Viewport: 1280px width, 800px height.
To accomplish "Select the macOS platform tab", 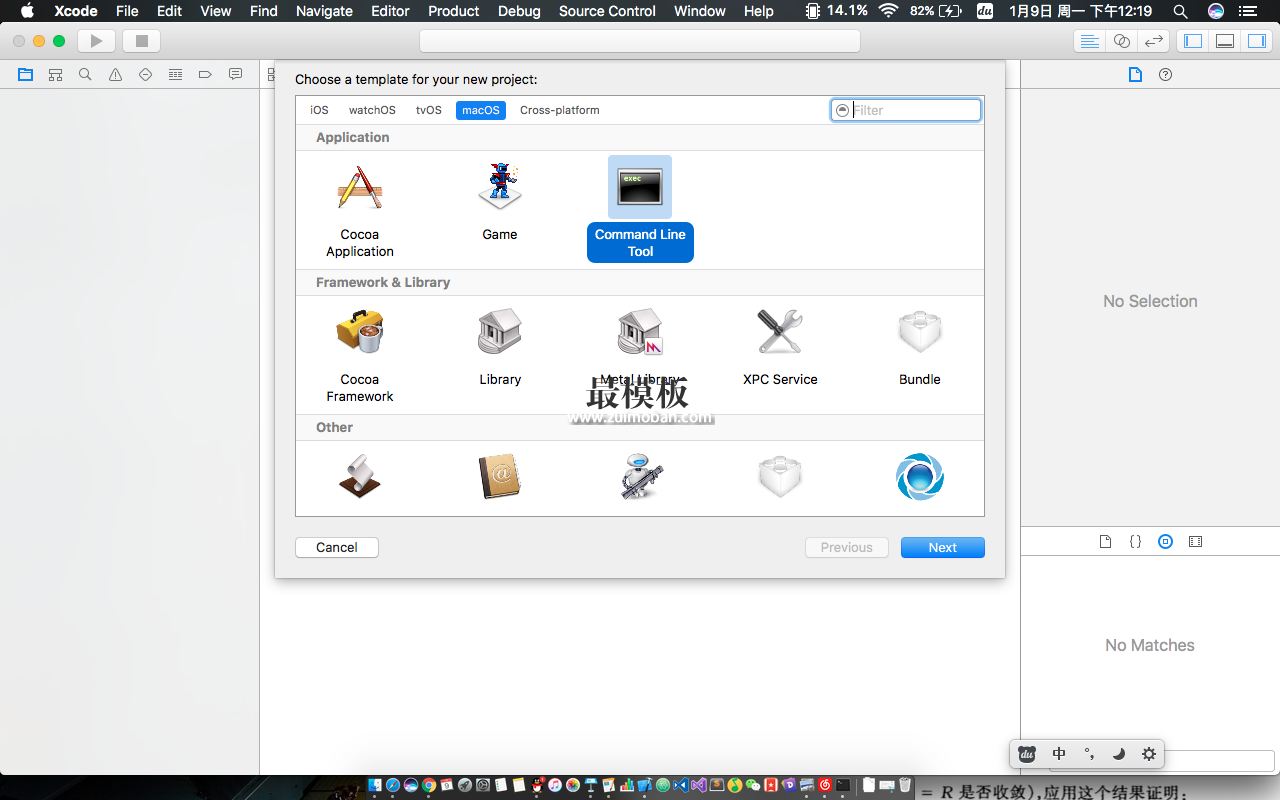I will (x=481, y=110).
